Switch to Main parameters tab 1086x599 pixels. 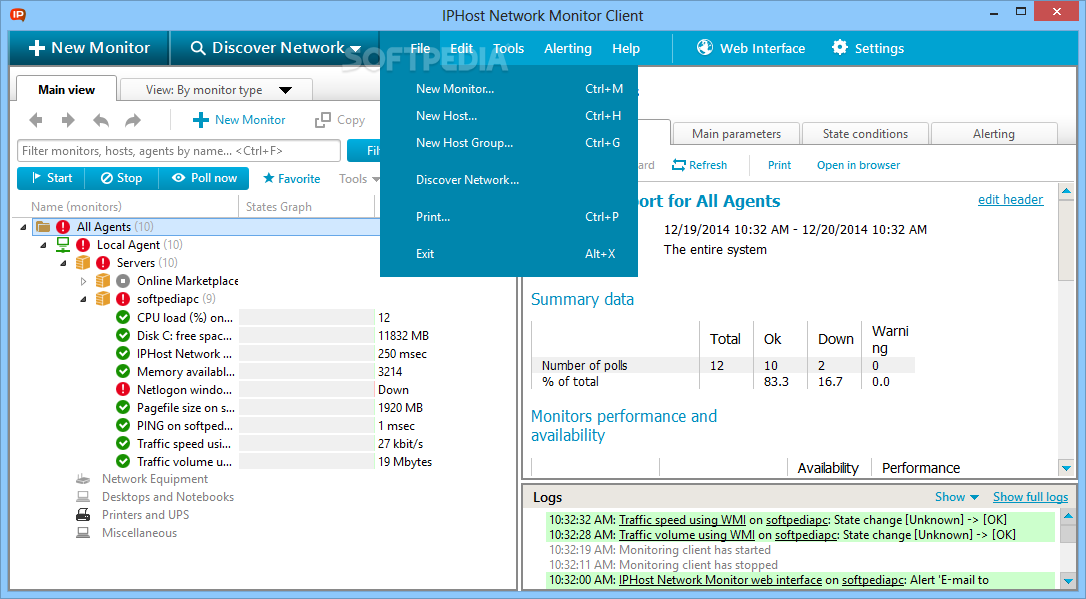736,134
